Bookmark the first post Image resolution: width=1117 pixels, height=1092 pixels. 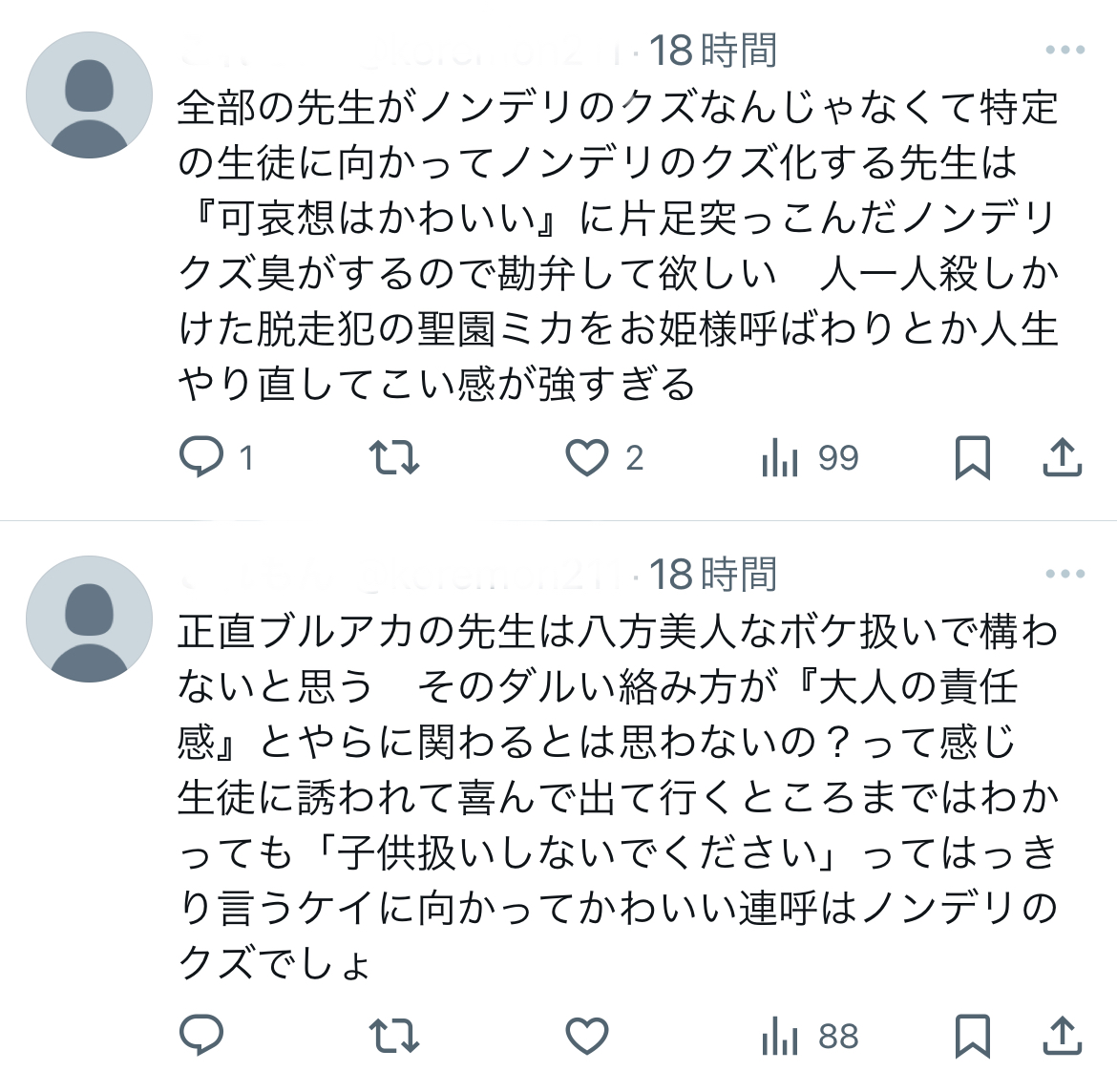(x=973, y=458)
